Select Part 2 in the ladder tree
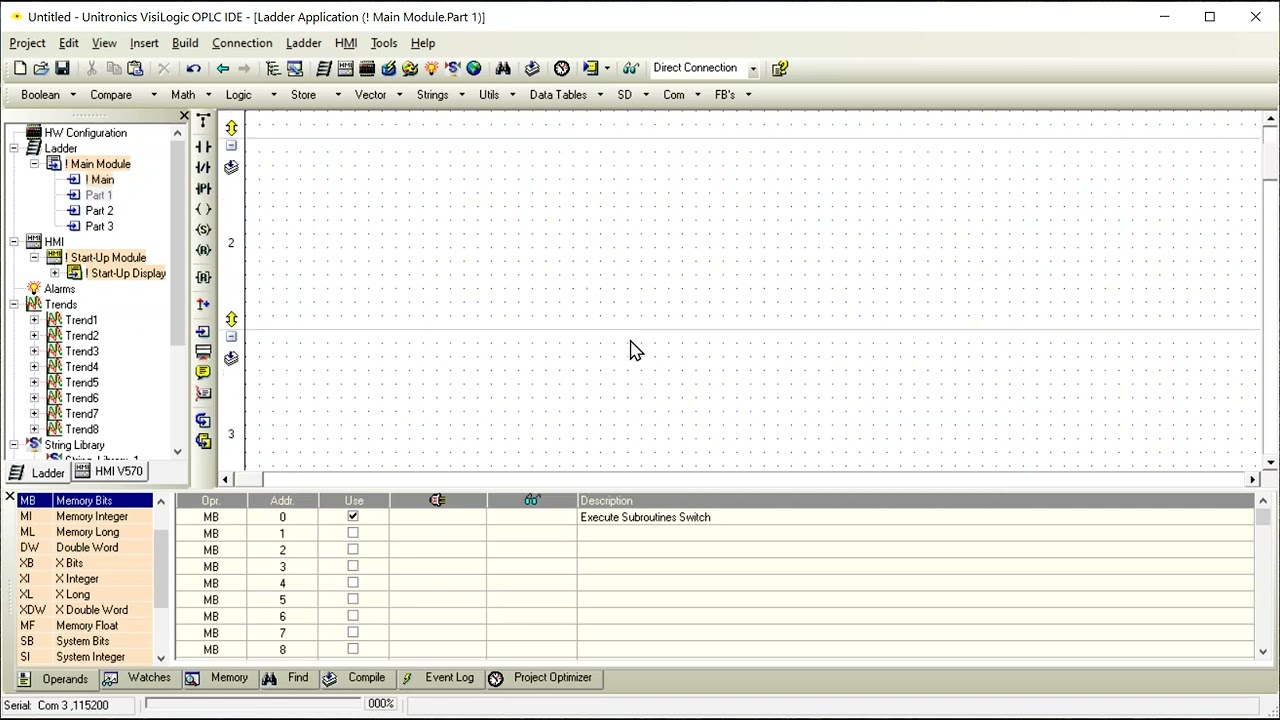 coord(99,211)
